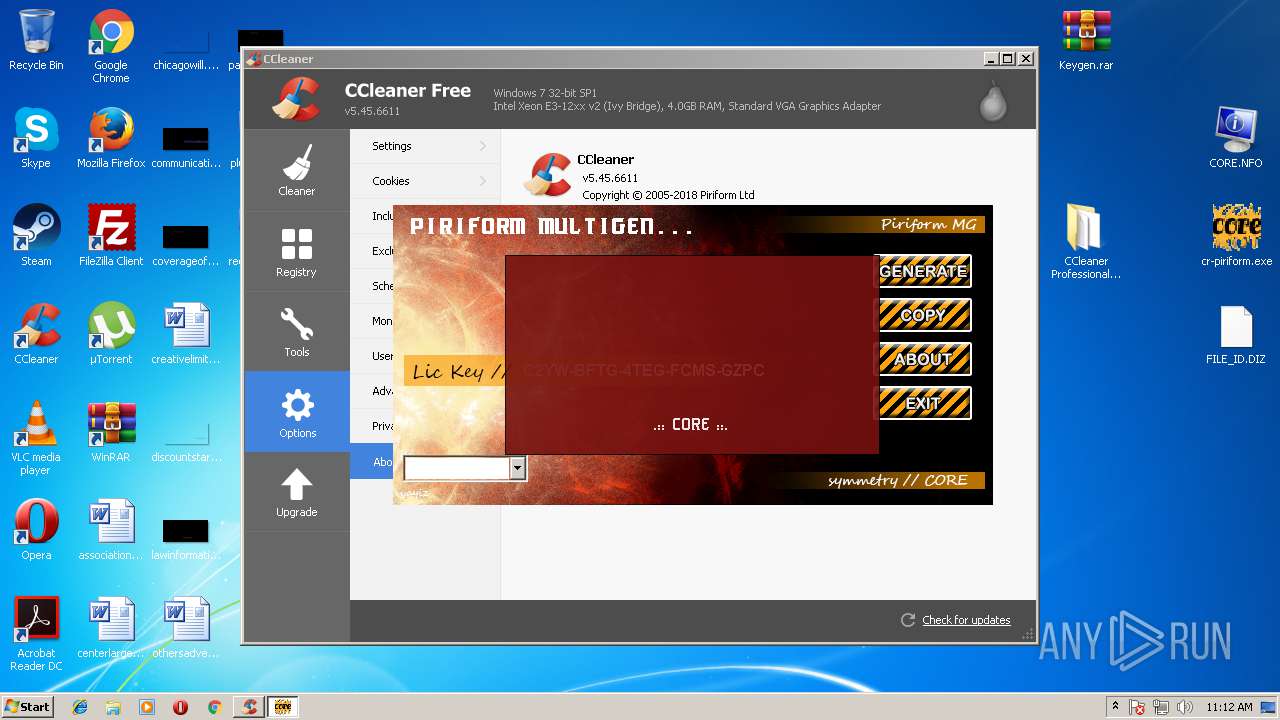Open Windows Media Player from taskbar
Image resolution: width=1280 pixels, height=720 pixels.
[x=147, y=707]
